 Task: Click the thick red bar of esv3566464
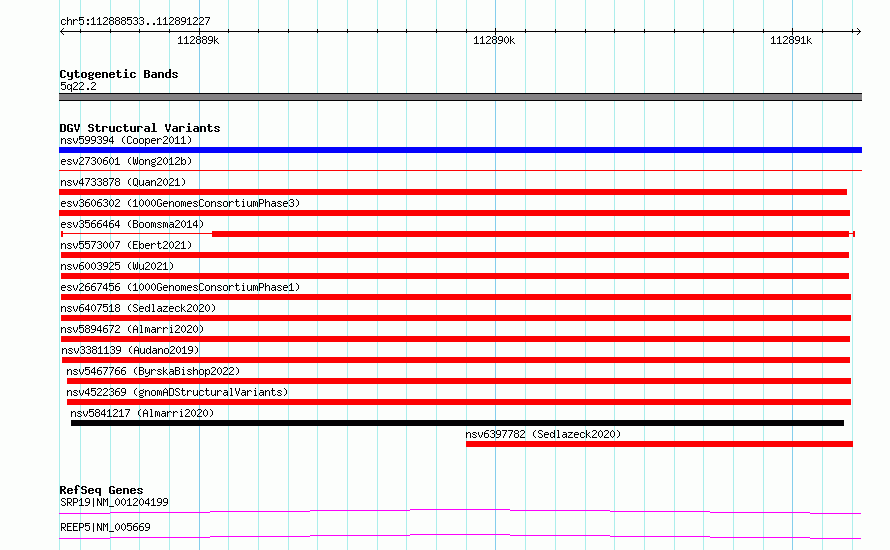pyautogui.click(x=531, y=234)
